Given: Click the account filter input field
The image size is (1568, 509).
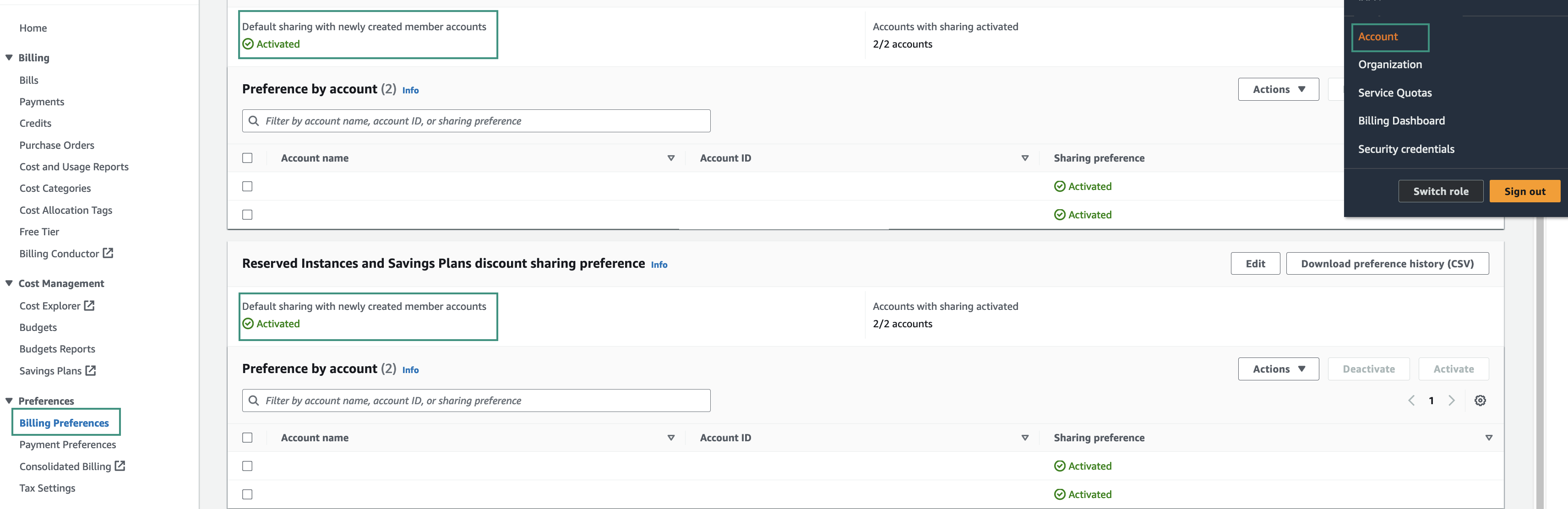Looking at the screenshot, I should point(475,400).
